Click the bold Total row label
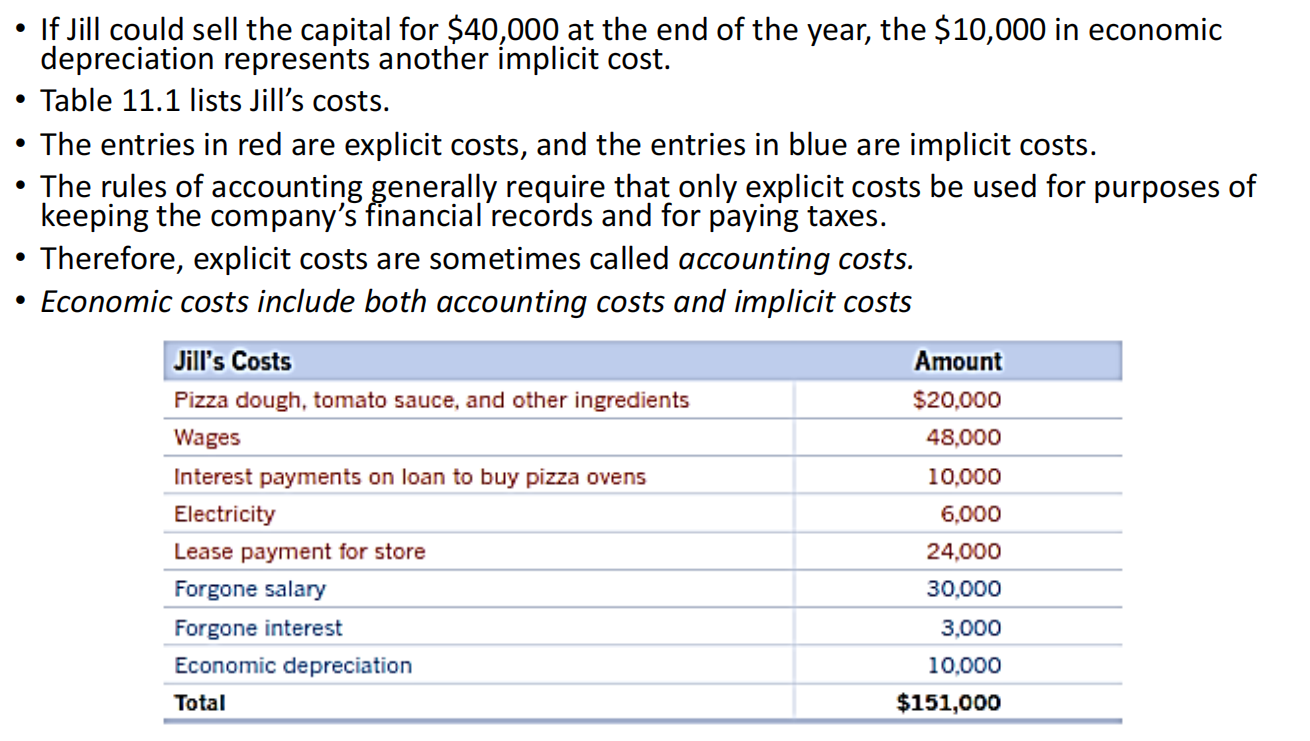 pyautogui.click(x=200, y=702)
